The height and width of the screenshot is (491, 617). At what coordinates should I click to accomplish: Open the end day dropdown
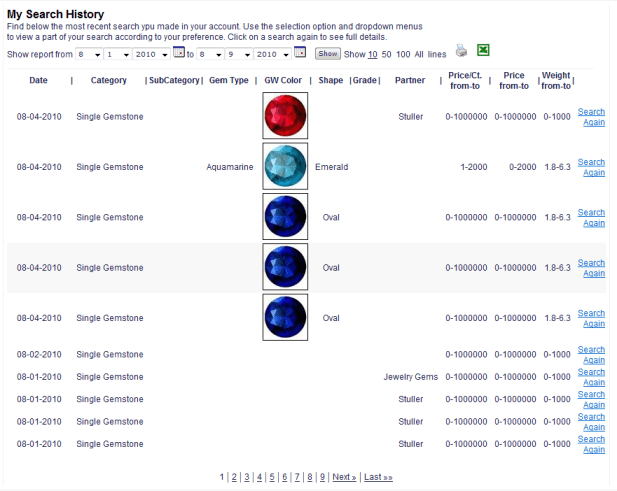point(239,54)
